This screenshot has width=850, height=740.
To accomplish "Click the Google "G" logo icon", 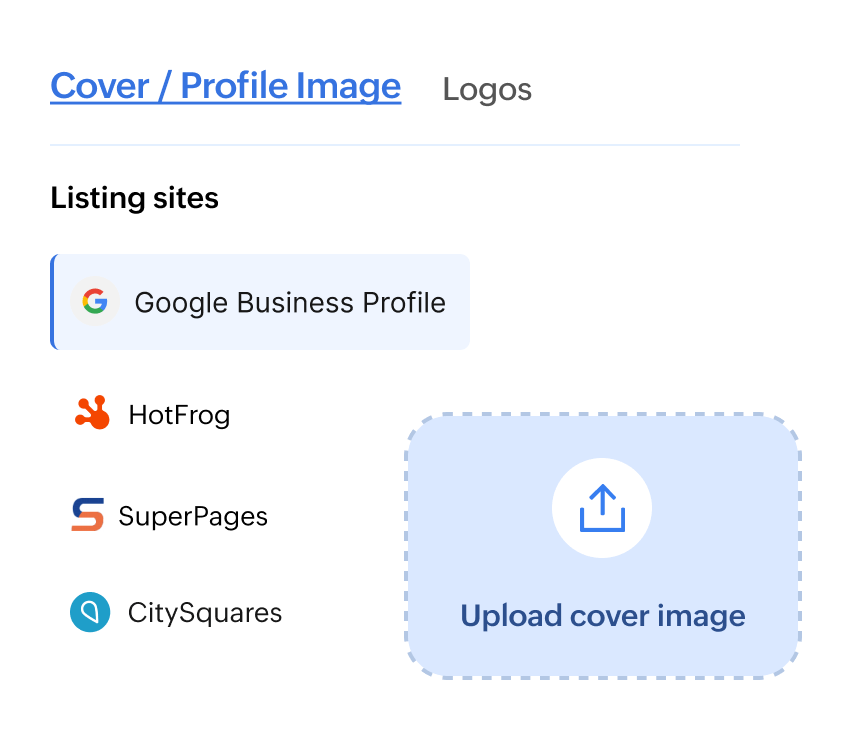I will [95, 302].
